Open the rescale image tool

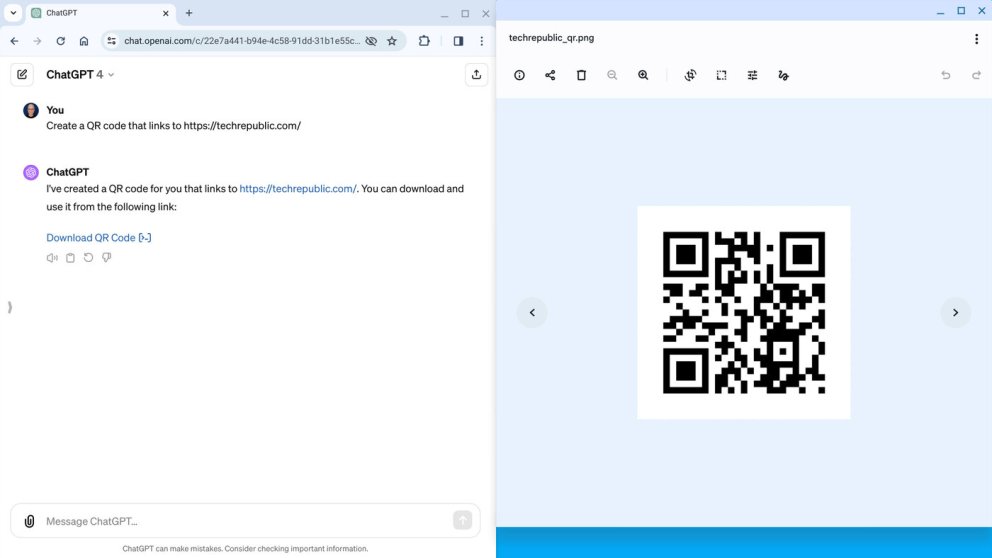(721, 75)
